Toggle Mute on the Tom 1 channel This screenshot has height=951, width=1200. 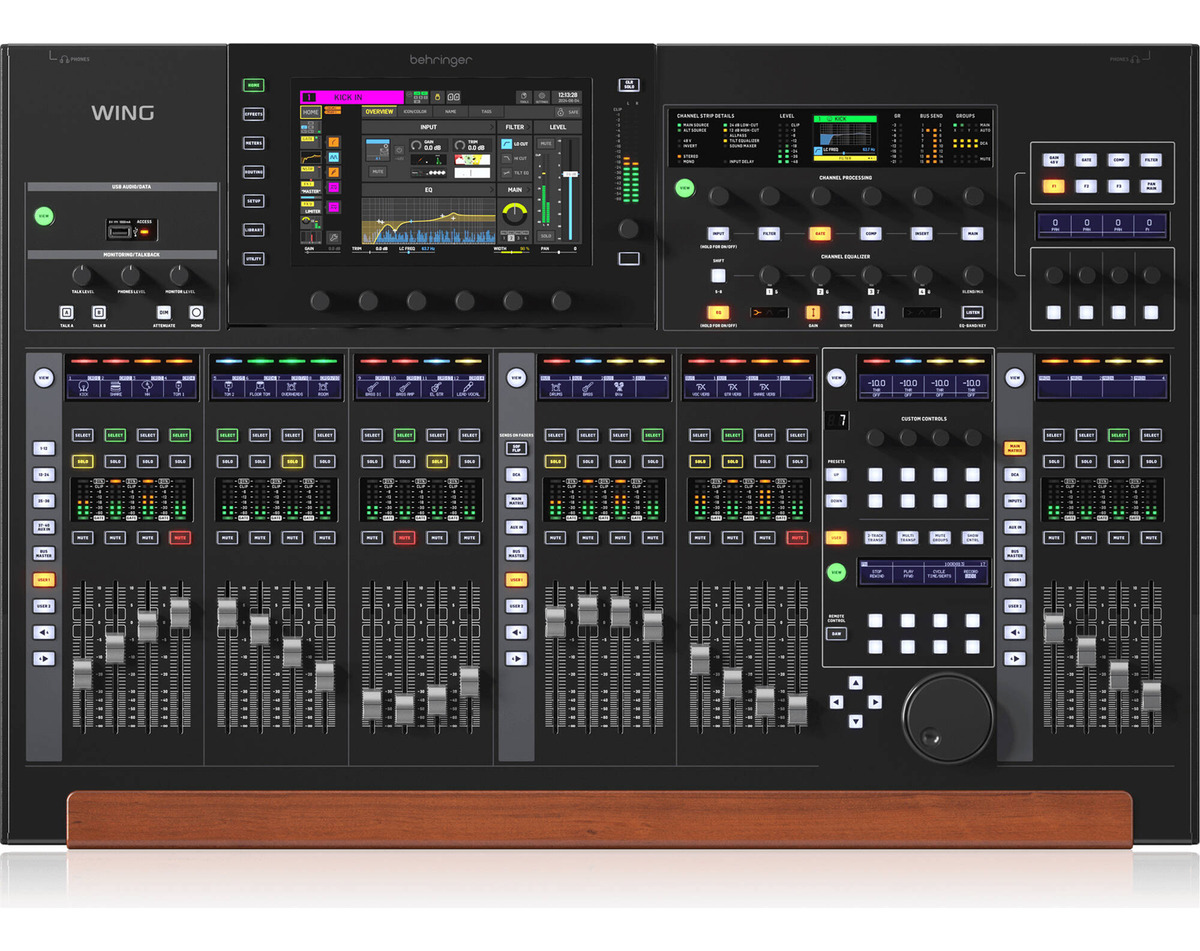coord(180,538)
